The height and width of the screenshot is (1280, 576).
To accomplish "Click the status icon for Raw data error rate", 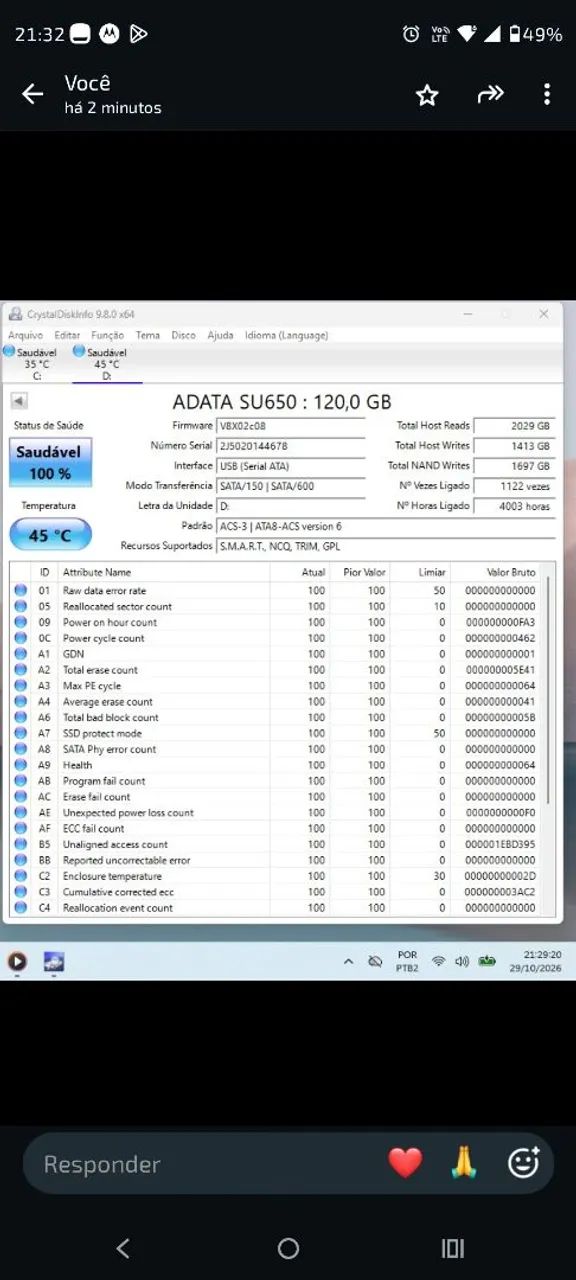I will pos(20,591).
